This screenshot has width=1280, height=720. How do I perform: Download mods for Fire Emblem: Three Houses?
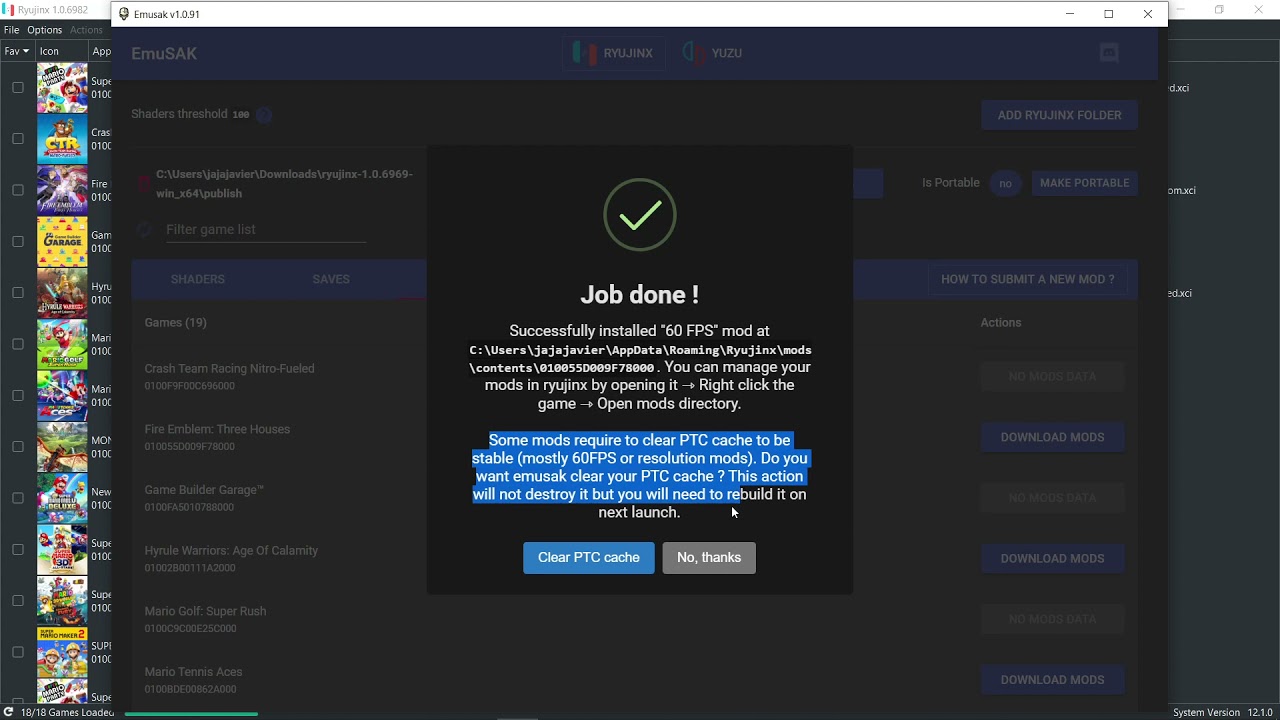pos(1052,437)
